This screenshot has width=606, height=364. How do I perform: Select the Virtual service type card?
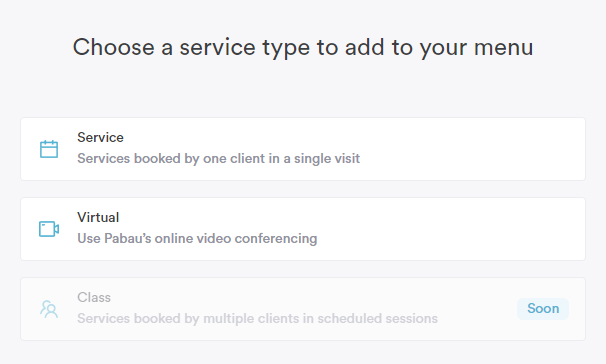(x=303, y=229)
